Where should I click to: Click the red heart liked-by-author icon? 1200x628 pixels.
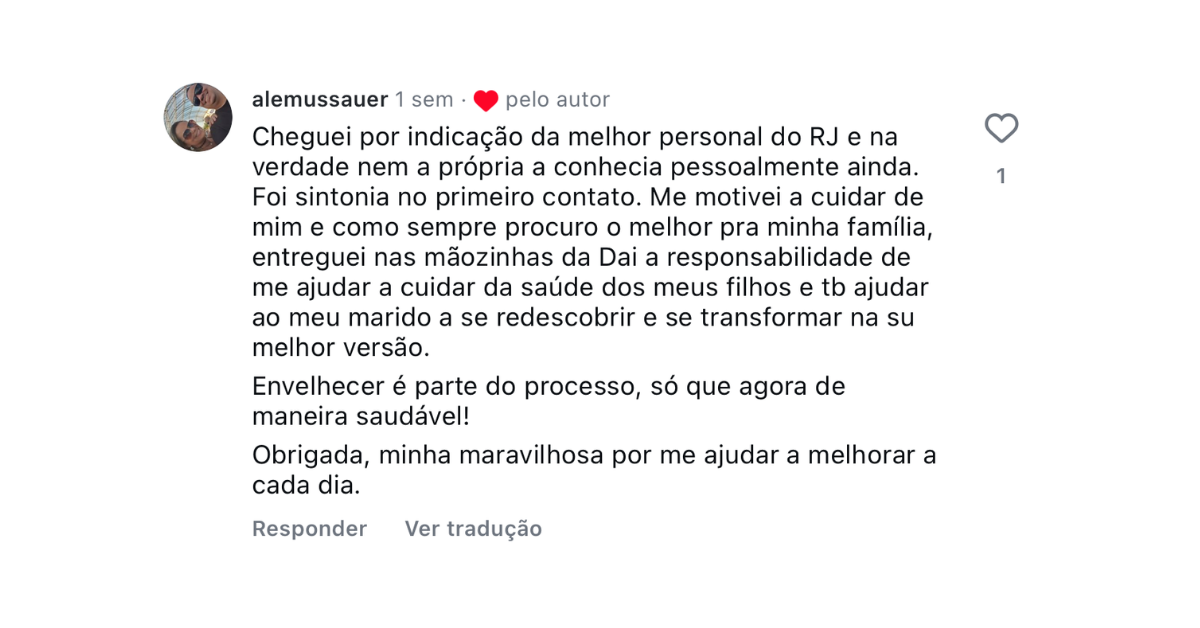point(486,100)
